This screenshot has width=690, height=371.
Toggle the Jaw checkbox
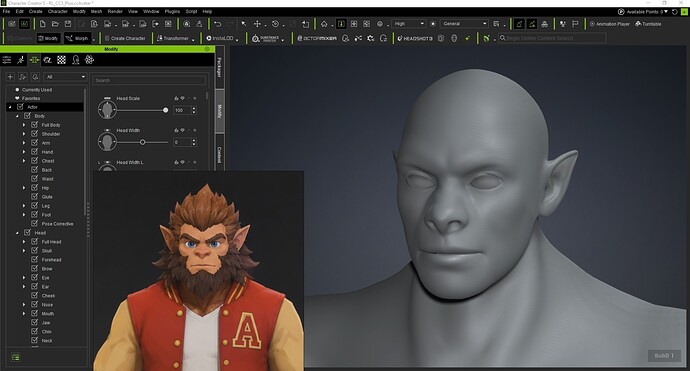click(34, 323)
